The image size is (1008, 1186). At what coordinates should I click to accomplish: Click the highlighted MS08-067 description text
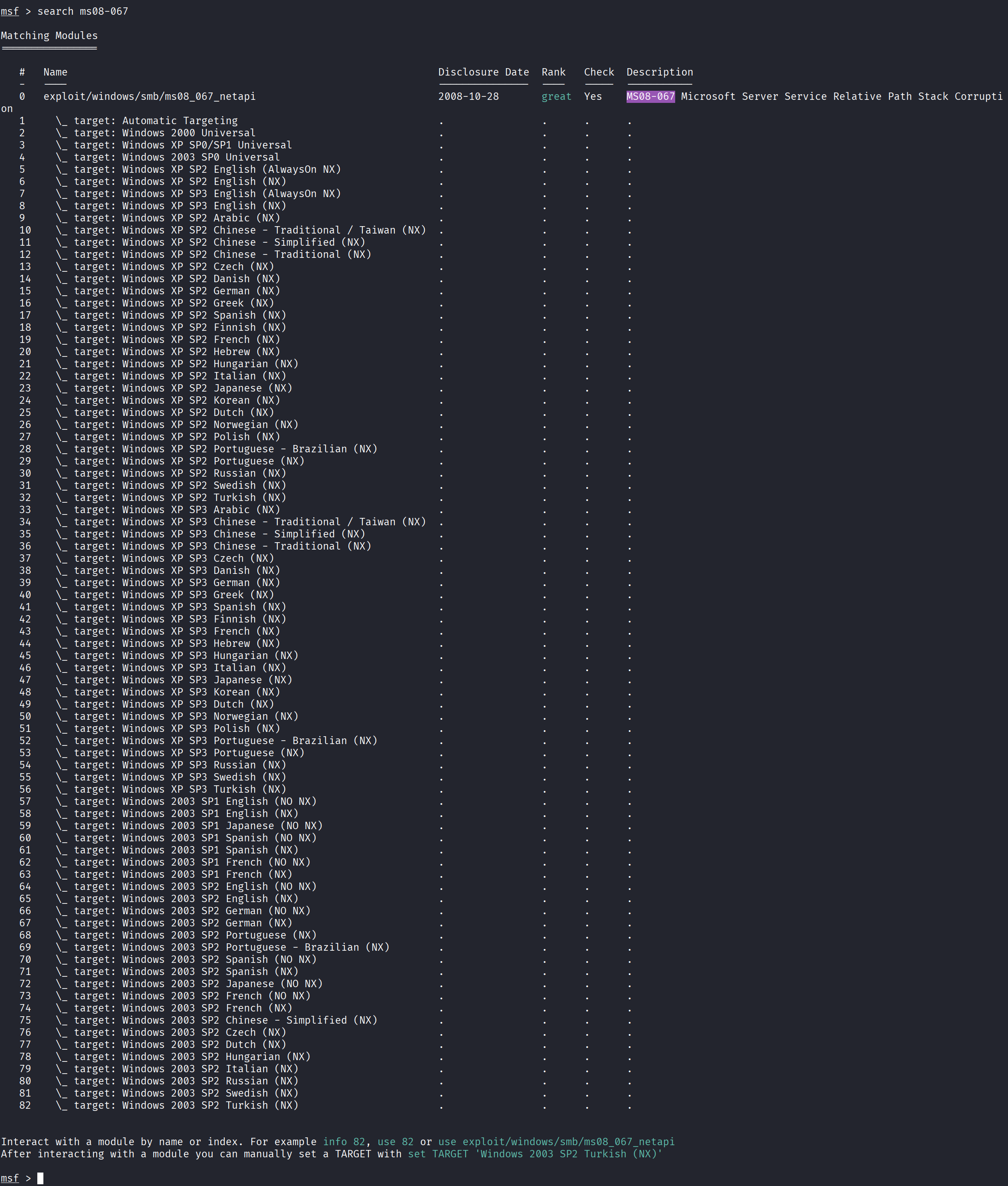pyautogui.click(x=650, y=97)
